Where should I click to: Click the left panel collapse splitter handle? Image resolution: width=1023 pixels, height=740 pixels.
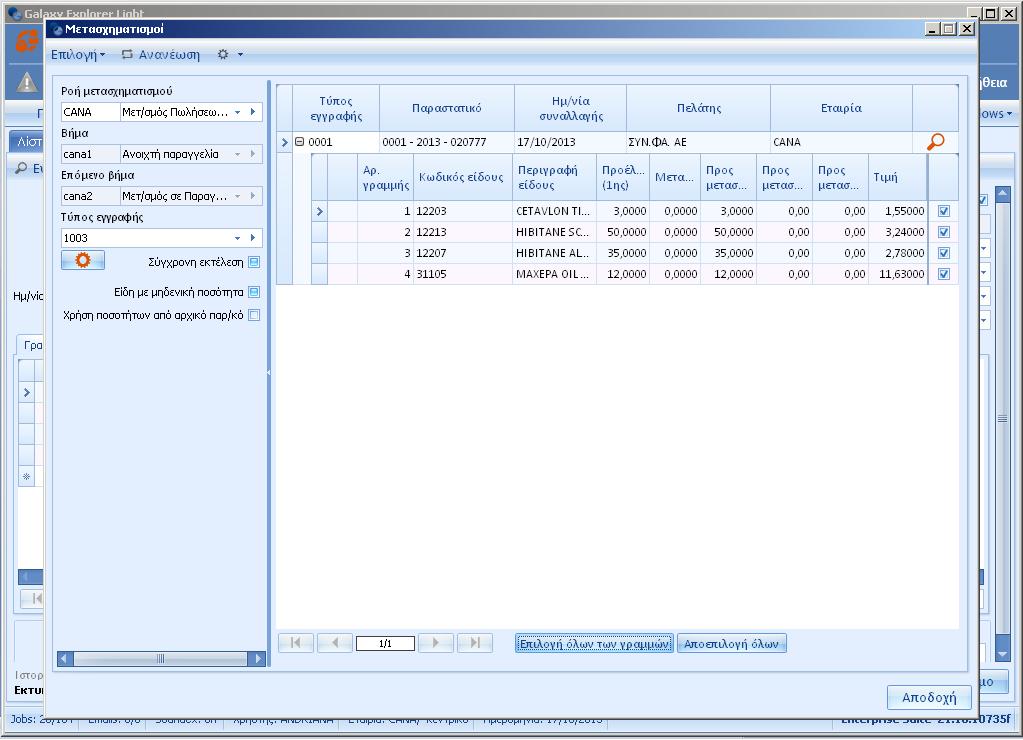tap(269, 373)
